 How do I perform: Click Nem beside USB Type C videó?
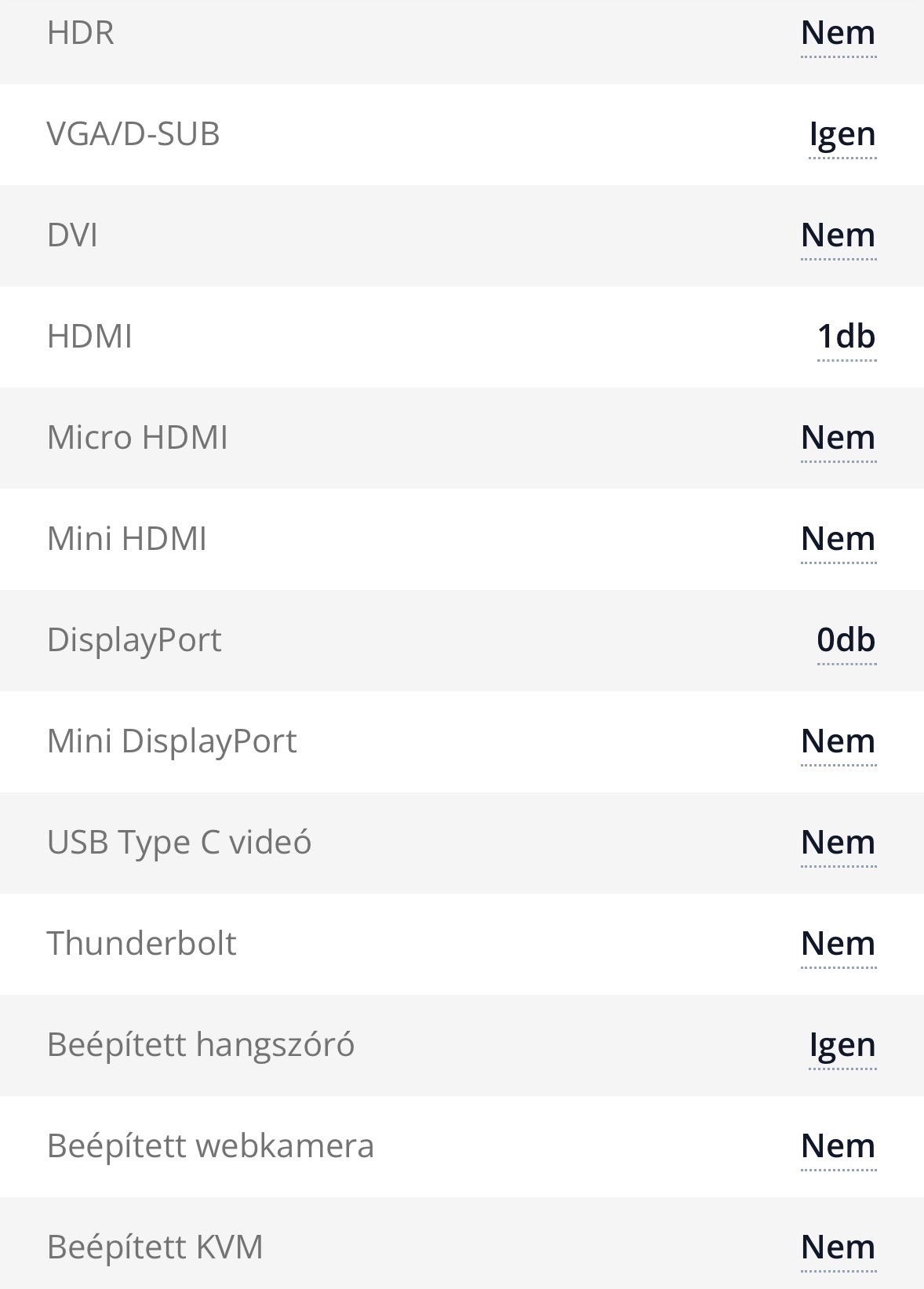pos(838,843)
